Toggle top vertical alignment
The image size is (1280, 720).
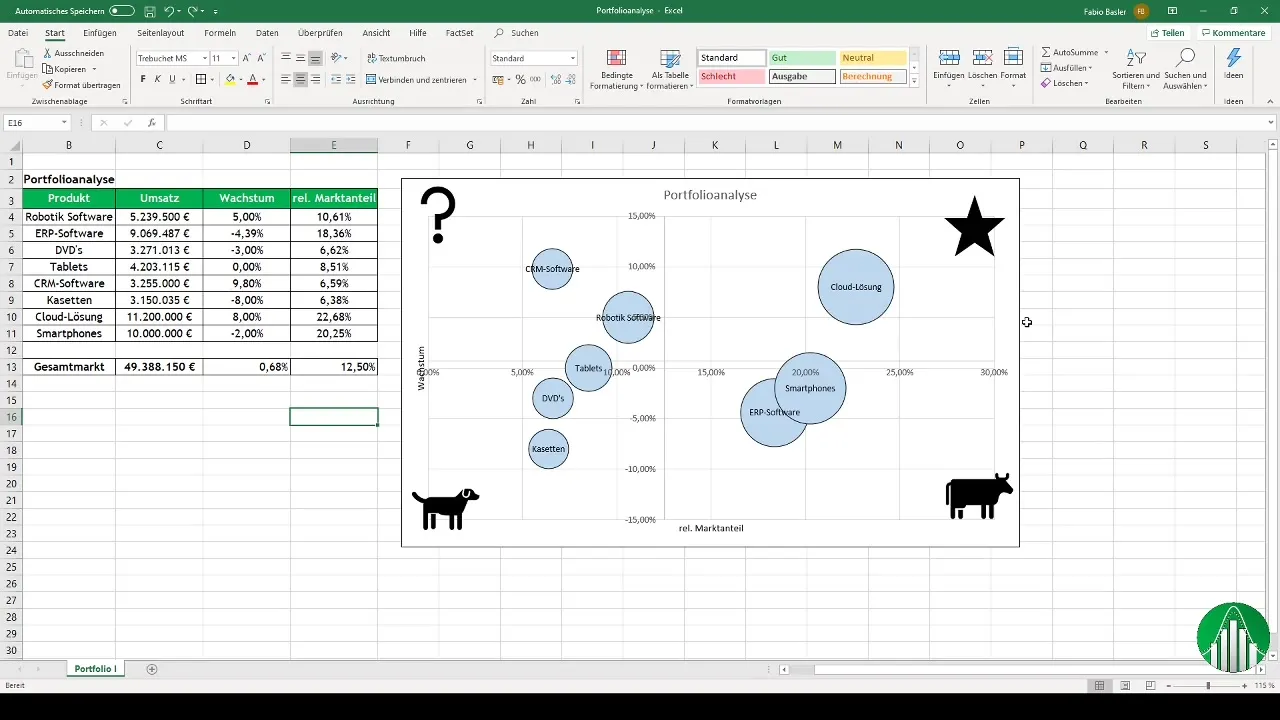click(x=286, y=58)
